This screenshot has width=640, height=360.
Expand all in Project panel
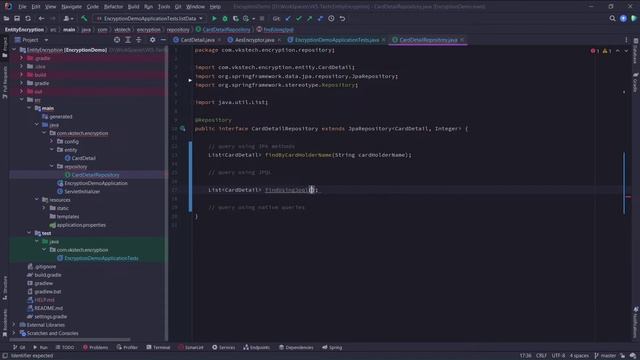point(128,40)
